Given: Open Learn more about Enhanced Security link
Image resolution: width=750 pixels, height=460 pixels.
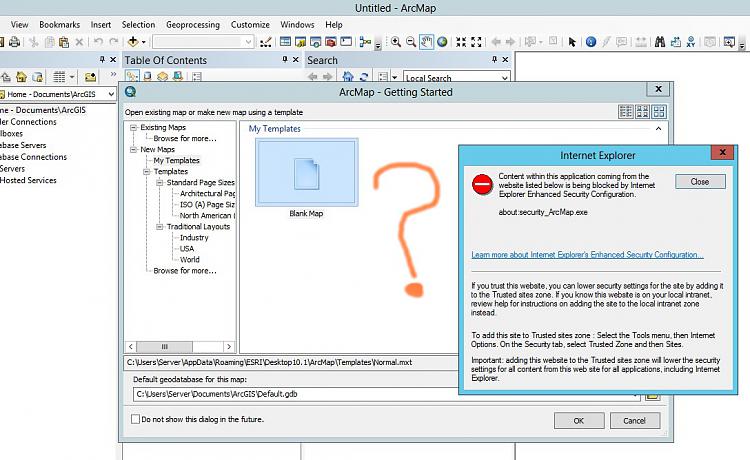Looking at the screenshot, I should coord(587,255).
